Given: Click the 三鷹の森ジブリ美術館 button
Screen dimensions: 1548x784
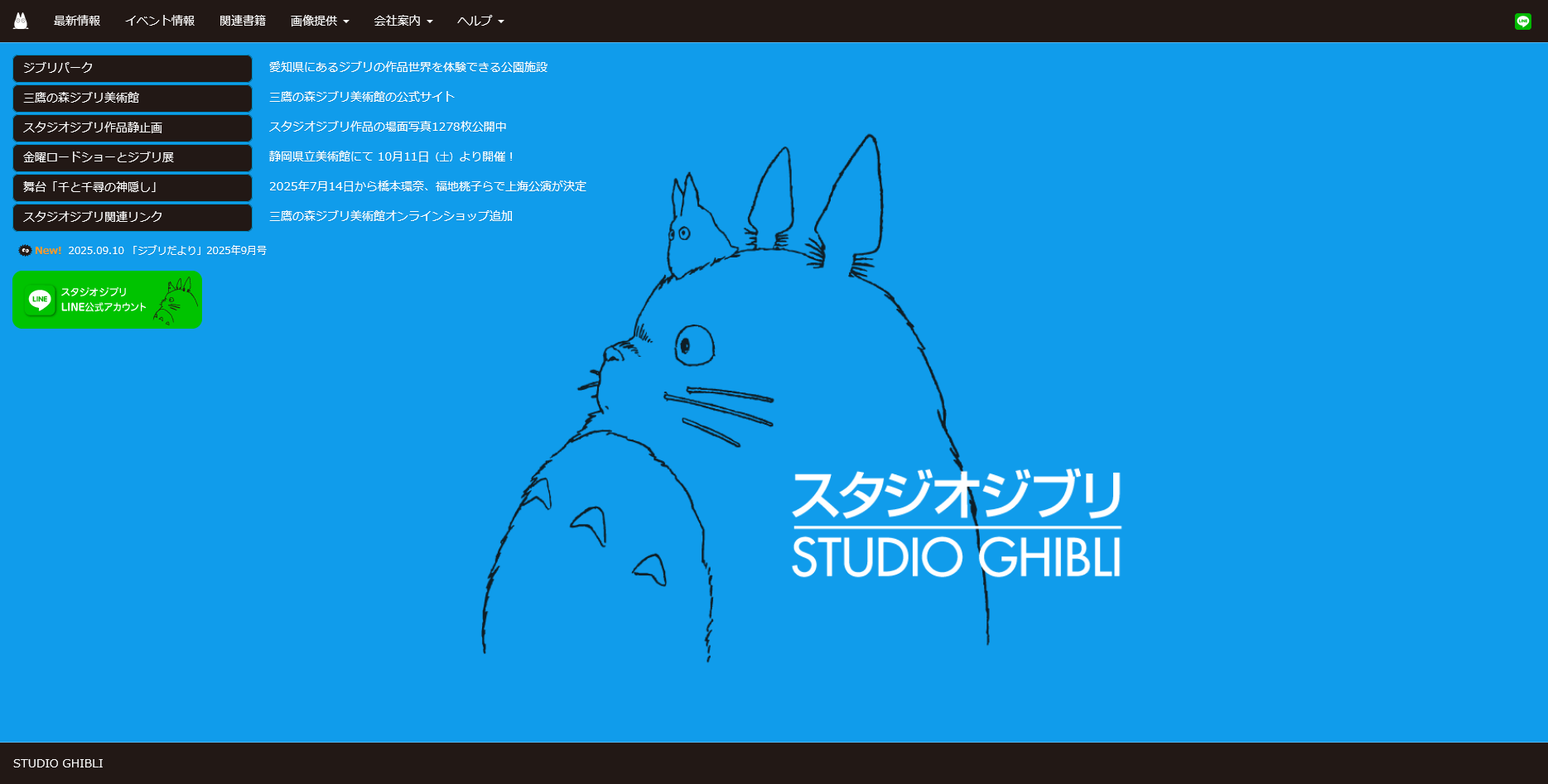Looking at the screenshot, I should 132,99.
